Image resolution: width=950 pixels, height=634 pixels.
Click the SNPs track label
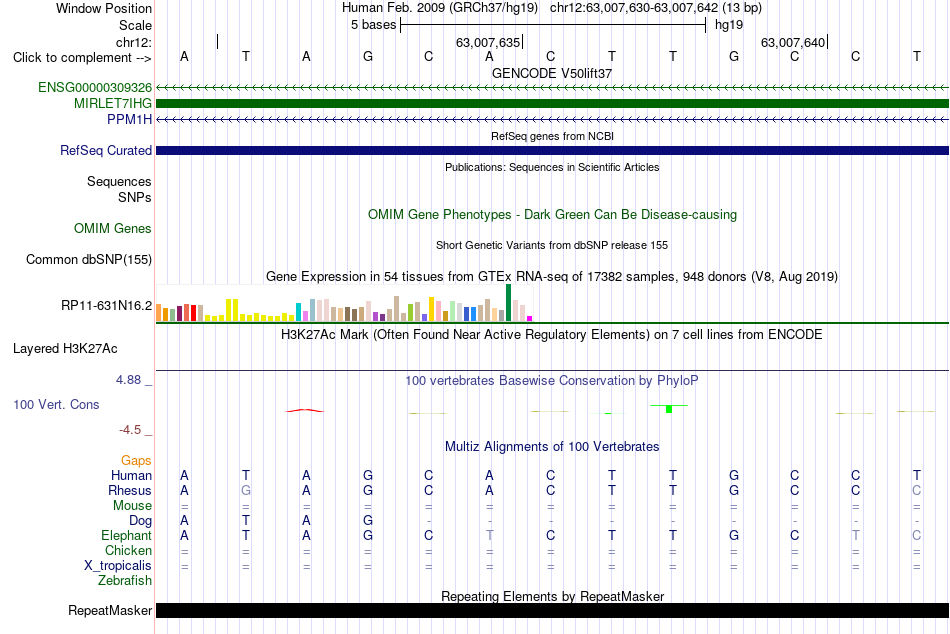(135, 197)
